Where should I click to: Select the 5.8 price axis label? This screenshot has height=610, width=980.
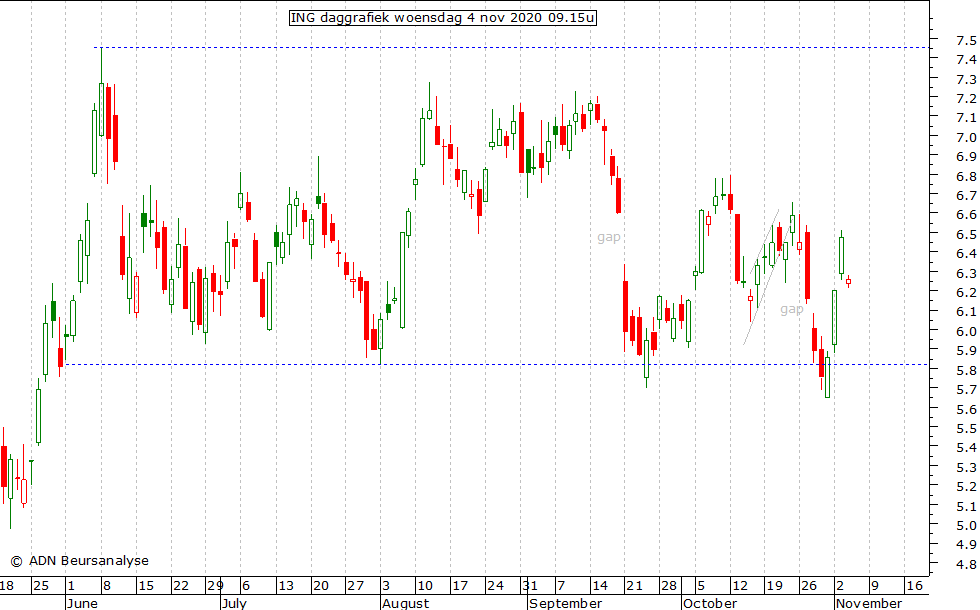pyautogui.click(x=966, y=370)
